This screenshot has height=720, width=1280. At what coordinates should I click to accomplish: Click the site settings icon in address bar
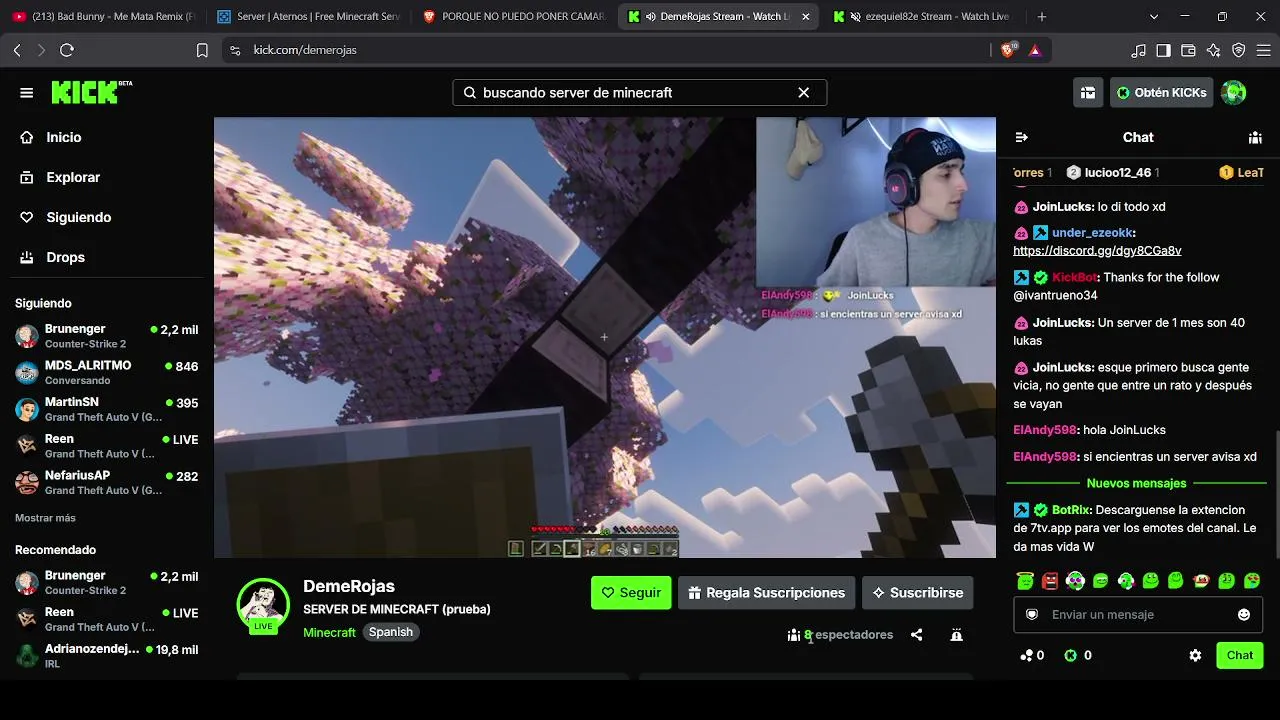point(234,50)
